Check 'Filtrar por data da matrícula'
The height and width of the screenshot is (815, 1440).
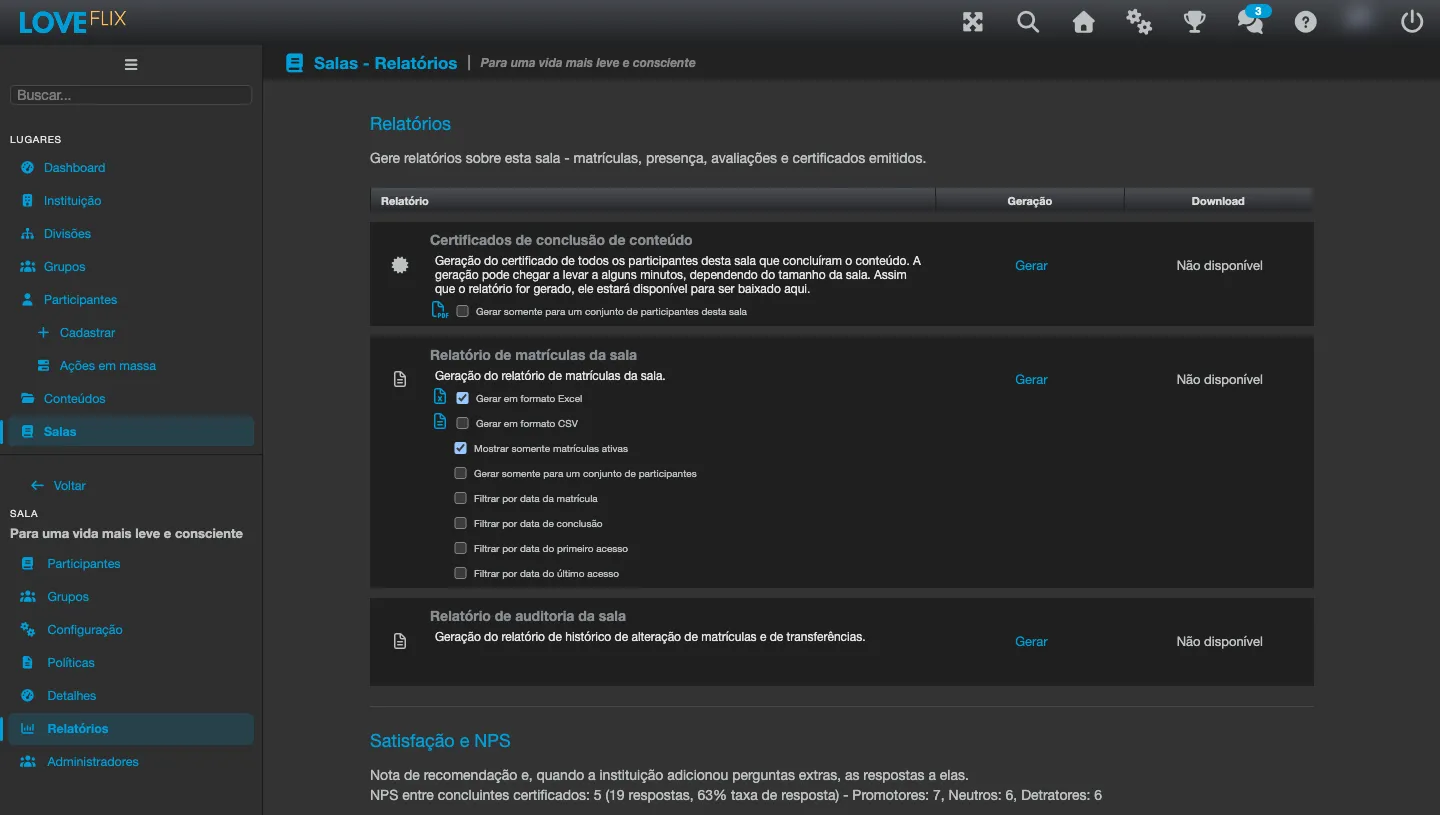tap(460, 498)
